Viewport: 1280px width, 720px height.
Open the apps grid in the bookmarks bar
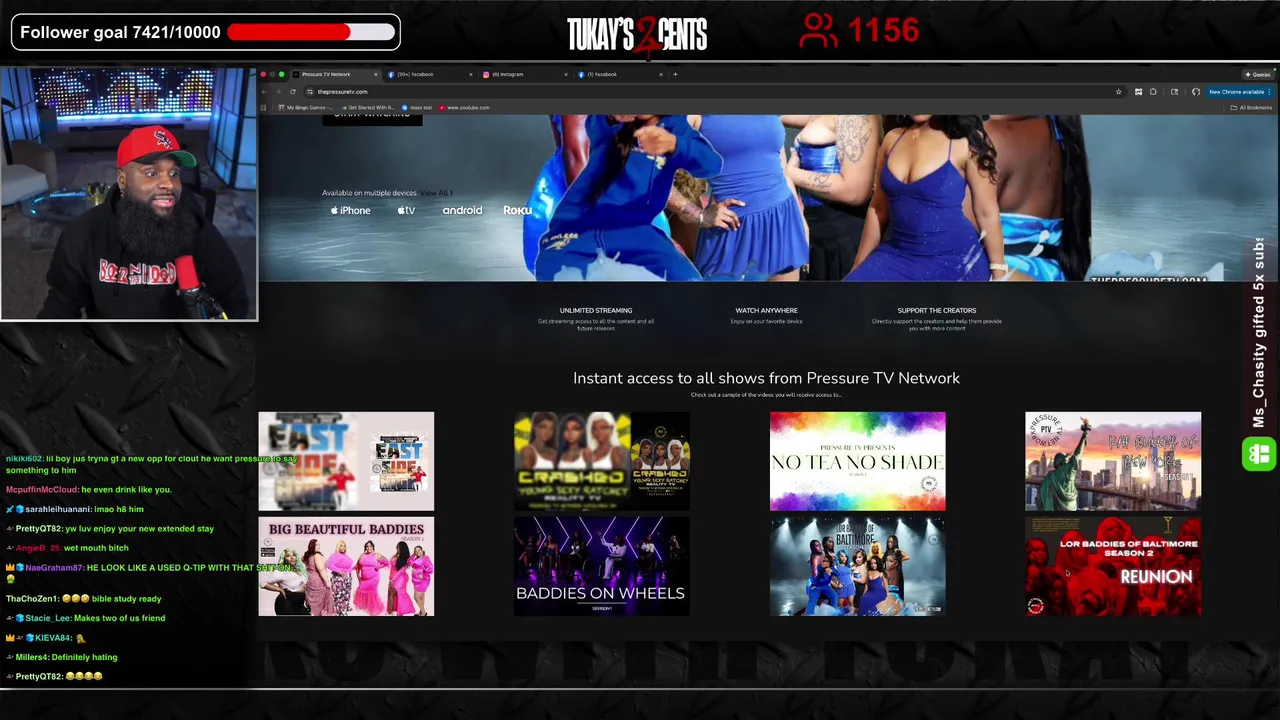263,107
